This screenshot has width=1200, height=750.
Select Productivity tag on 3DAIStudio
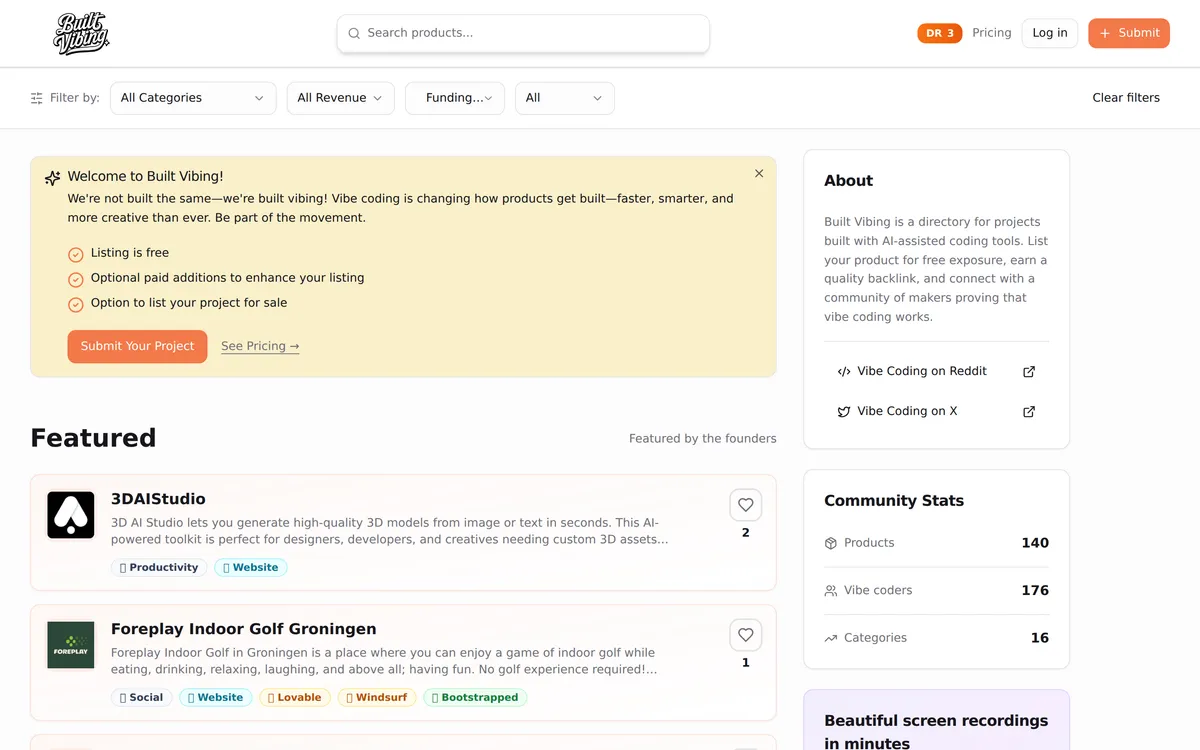(159, 567)
